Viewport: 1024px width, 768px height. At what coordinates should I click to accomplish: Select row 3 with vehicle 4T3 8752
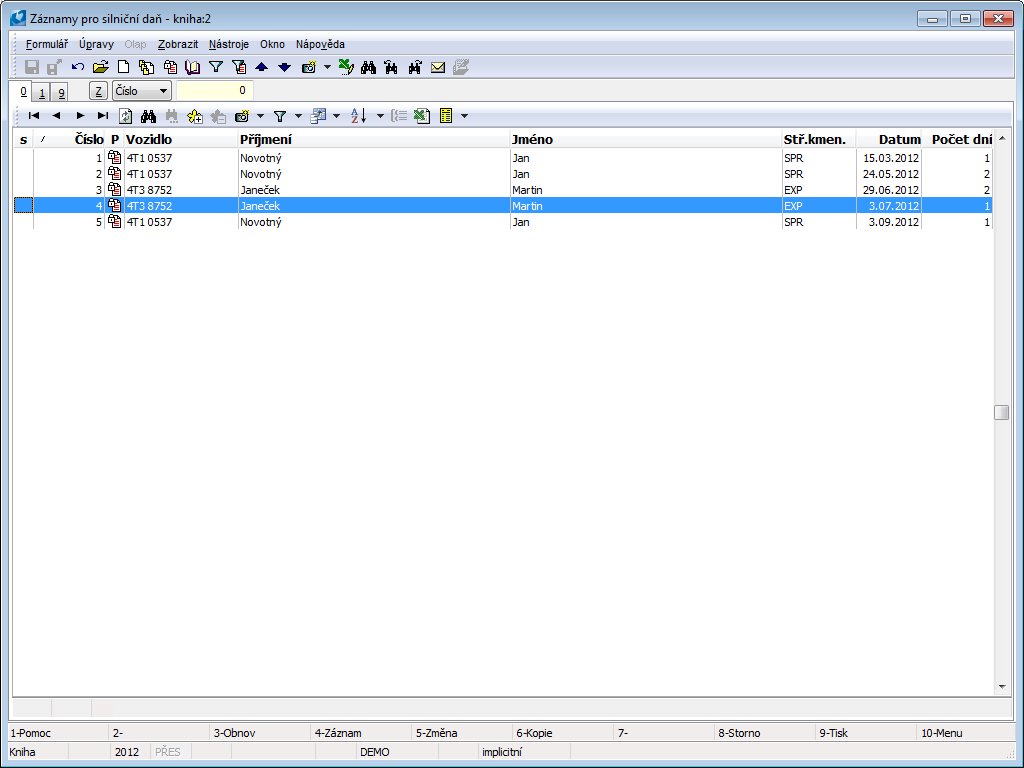[300, 190]
